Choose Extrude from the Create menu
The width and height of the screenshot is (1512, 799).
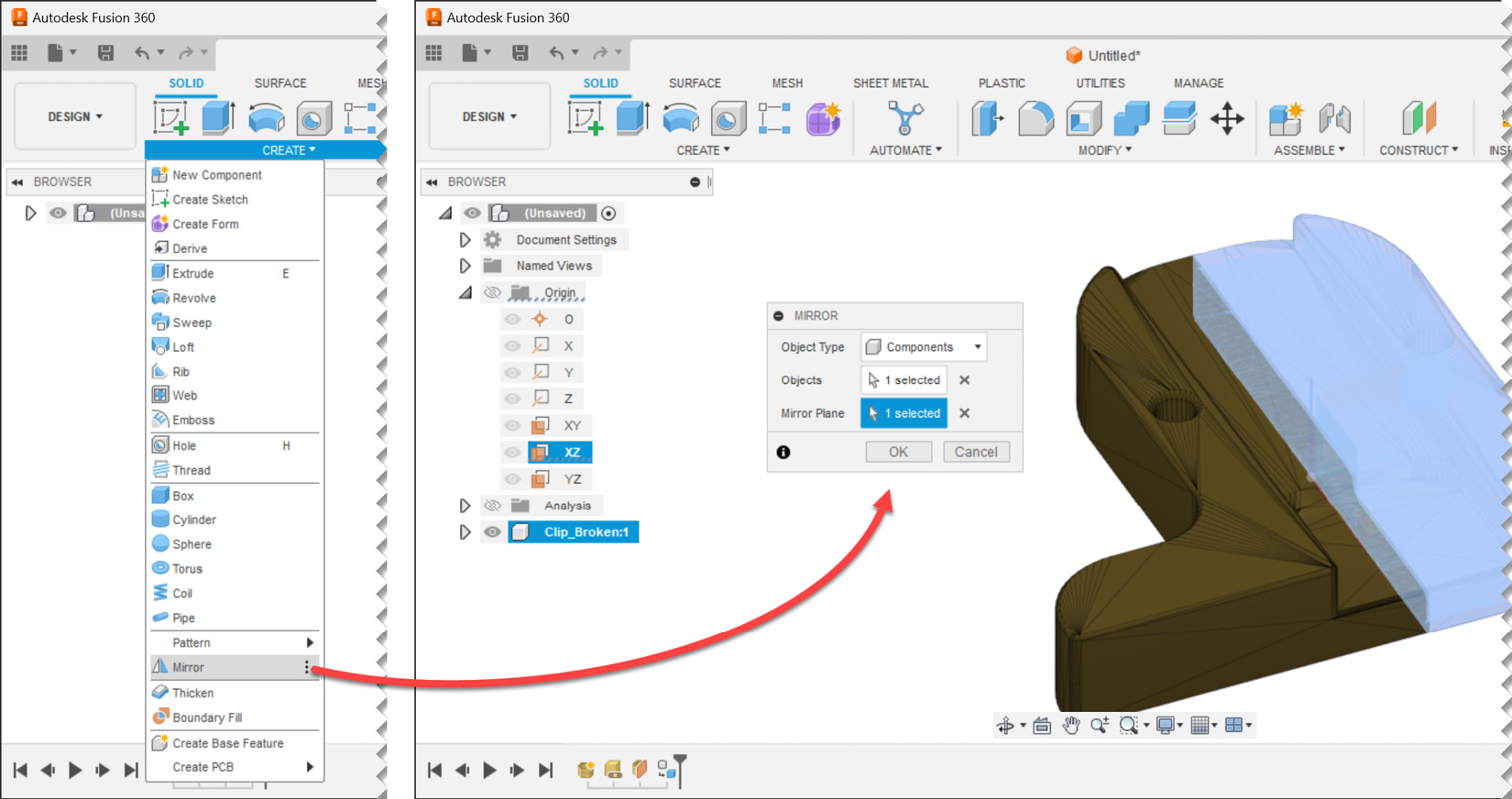(x=234, y=273)
